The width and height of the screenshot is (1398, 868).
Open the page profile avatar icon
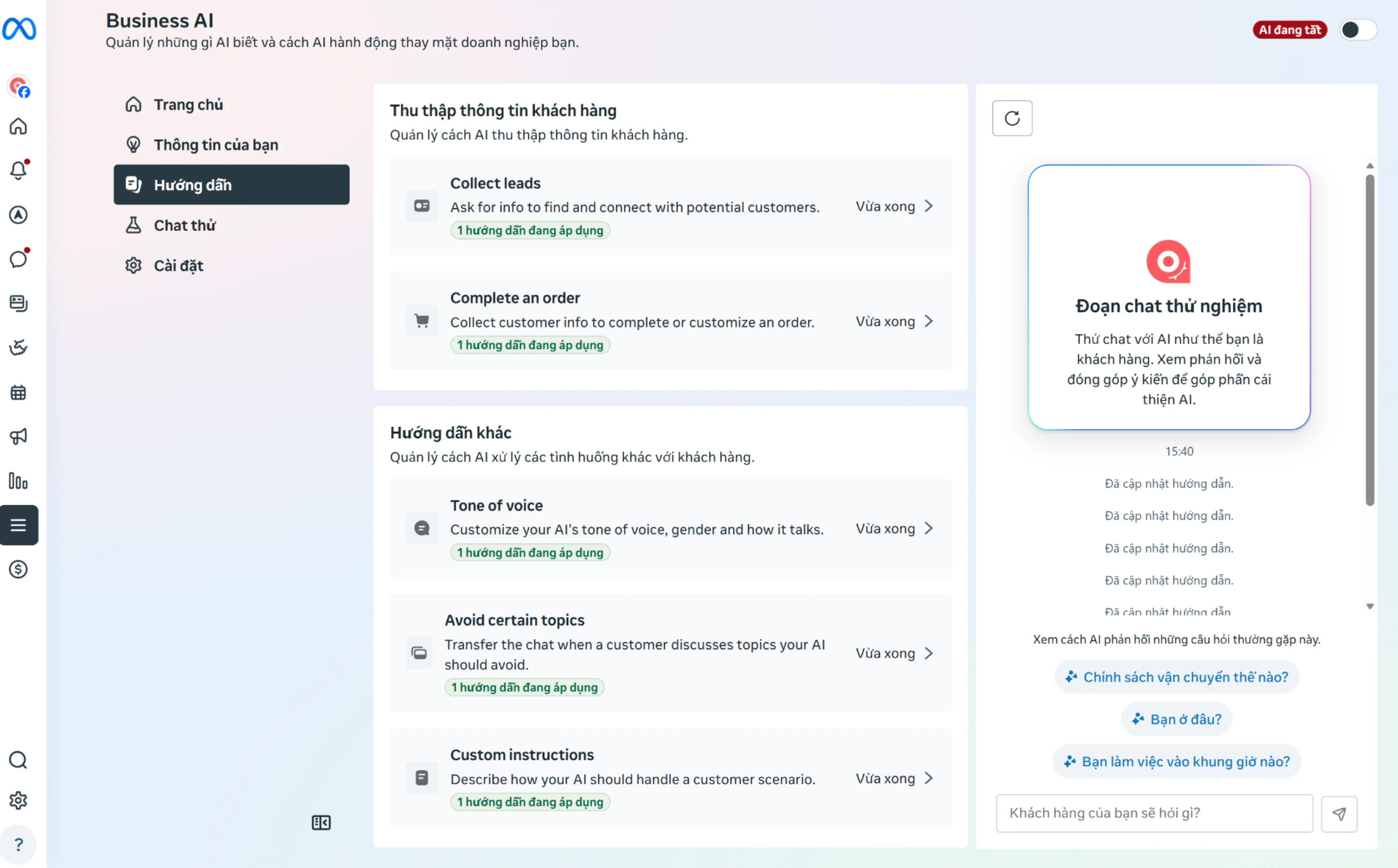tap(19, 87)
